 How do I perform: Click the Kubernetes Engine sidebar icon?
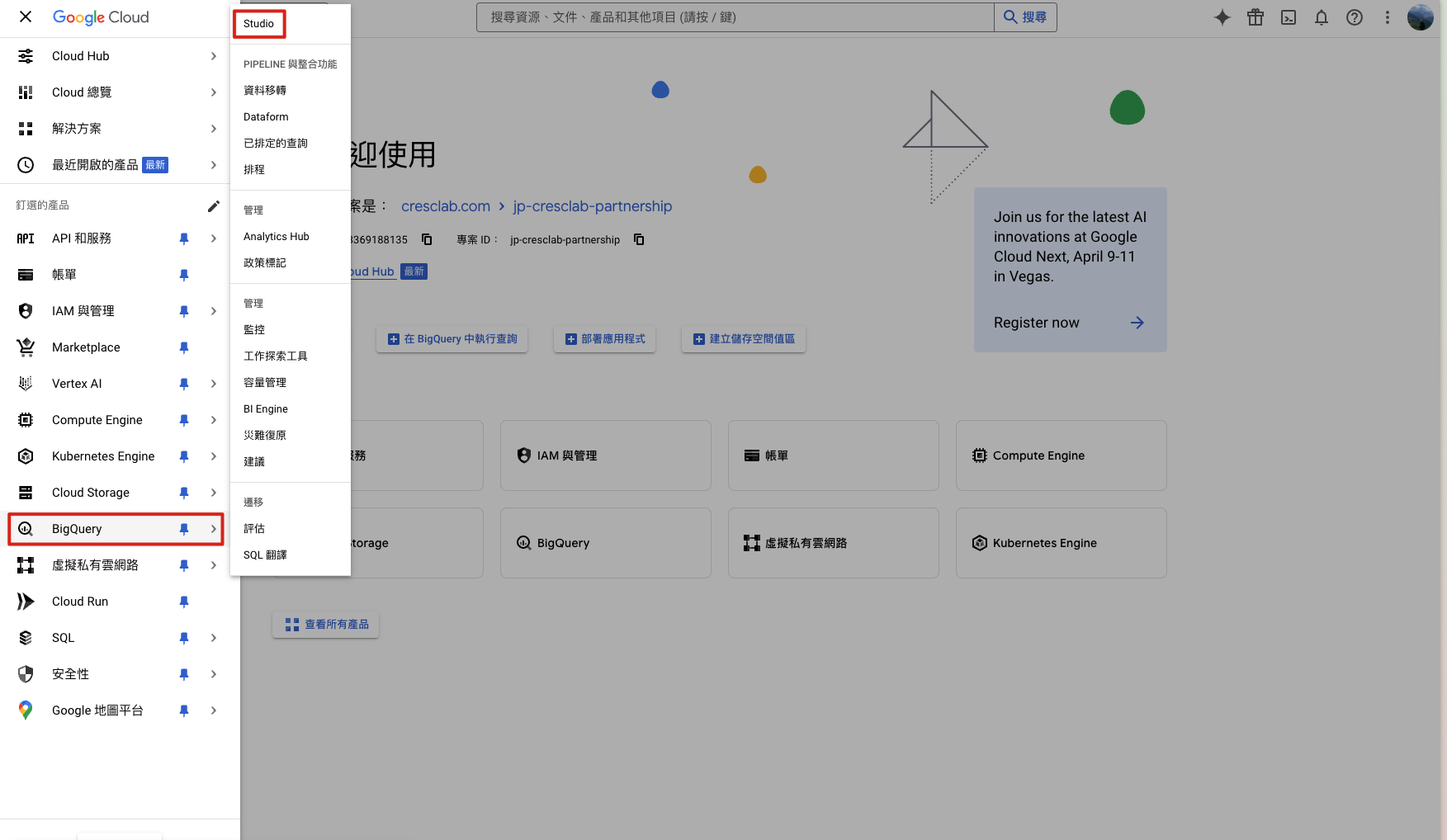(x=26, y=456)
